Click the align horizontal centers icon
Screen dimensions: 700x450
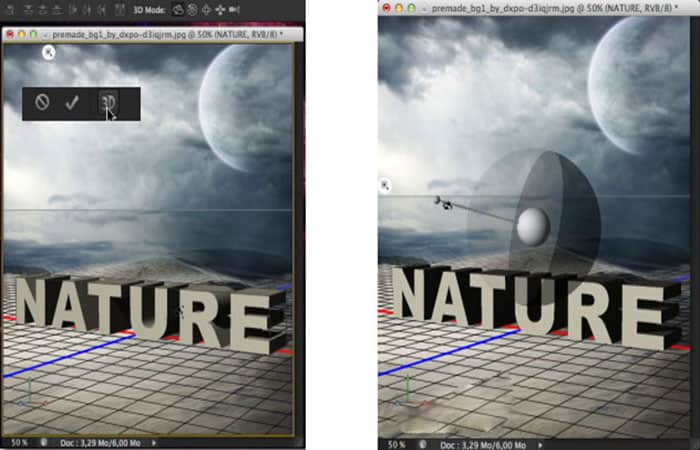click(87, 10)
